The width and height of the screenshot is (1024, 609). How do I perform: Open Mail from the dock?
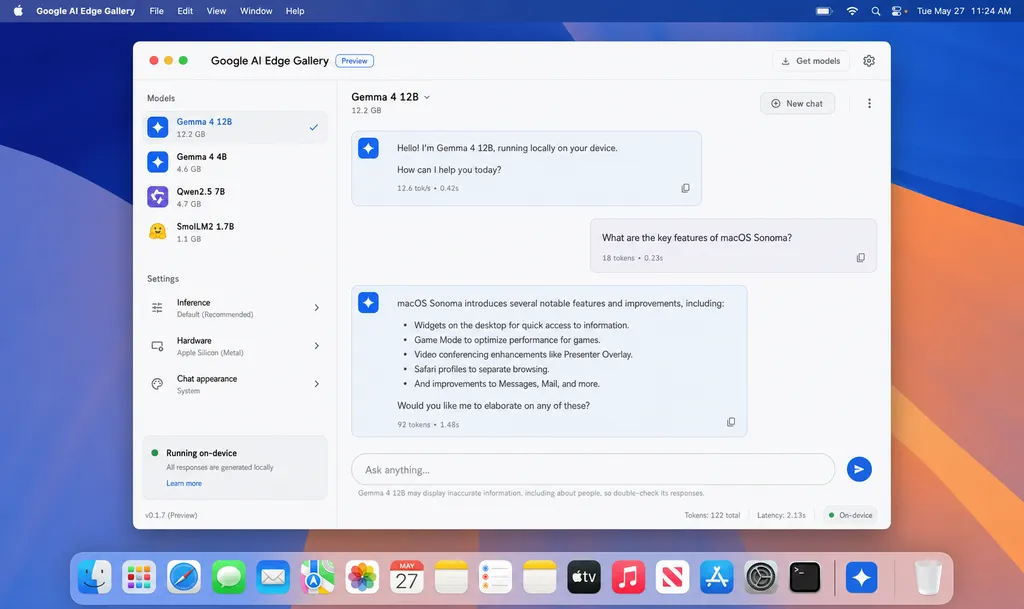click(273, 577)
